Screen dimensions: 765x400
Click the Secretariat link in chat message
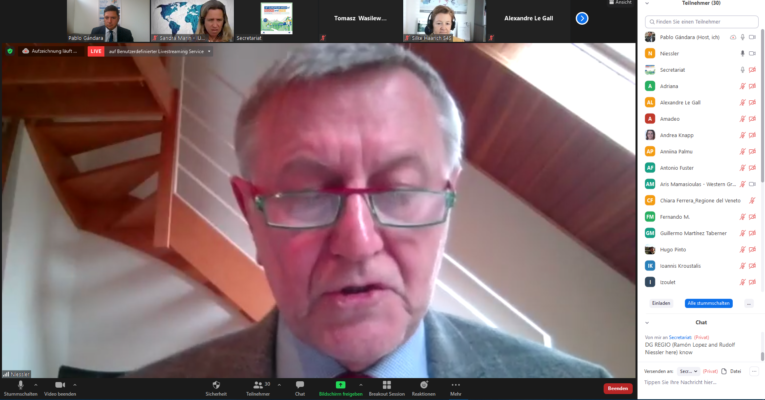[680, 337]
